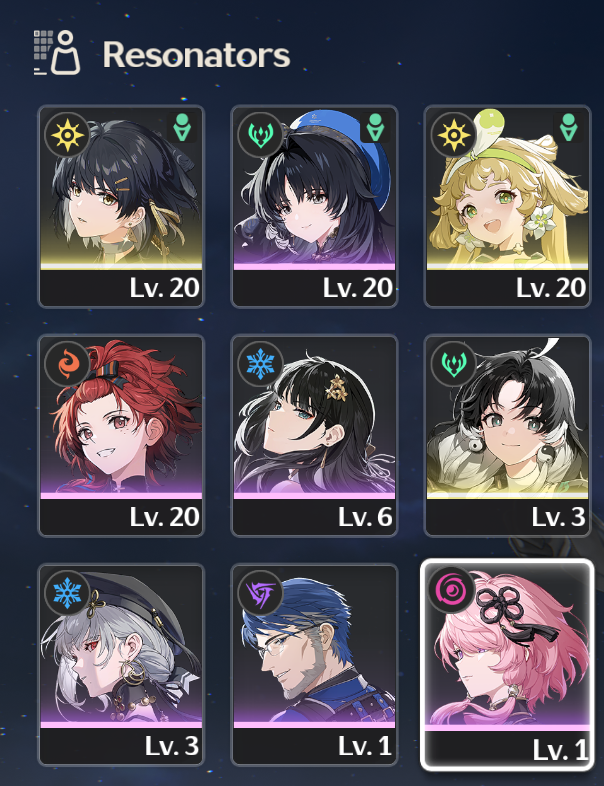
Task: Click team badge on first black-haired resonator
Action: (182, 127)
